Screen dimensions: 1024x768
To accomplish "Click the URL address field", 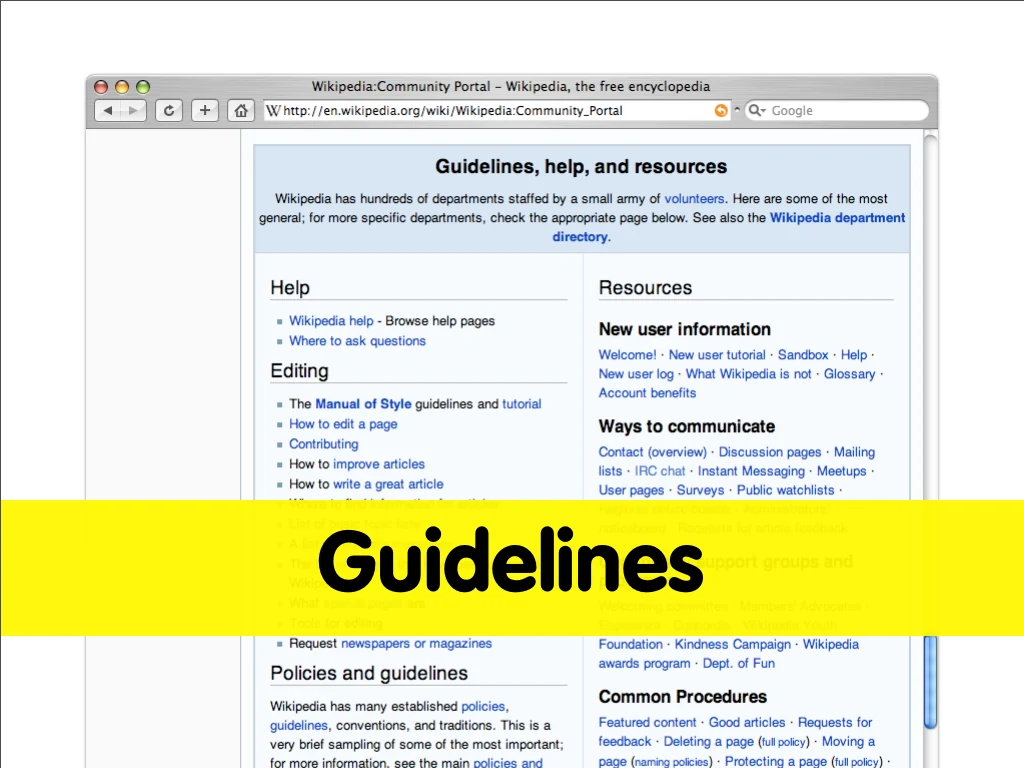I will tap(496, 110).
